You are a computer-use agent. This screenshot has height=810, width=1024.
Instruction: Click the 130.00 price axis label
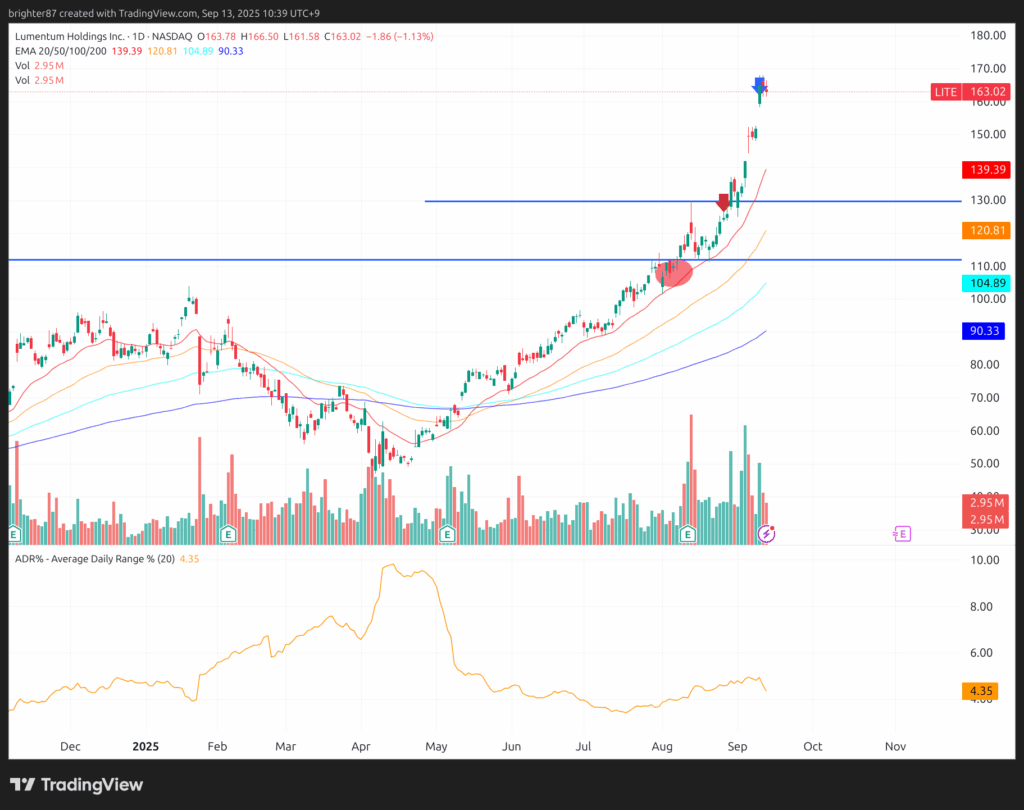point(987,200)
